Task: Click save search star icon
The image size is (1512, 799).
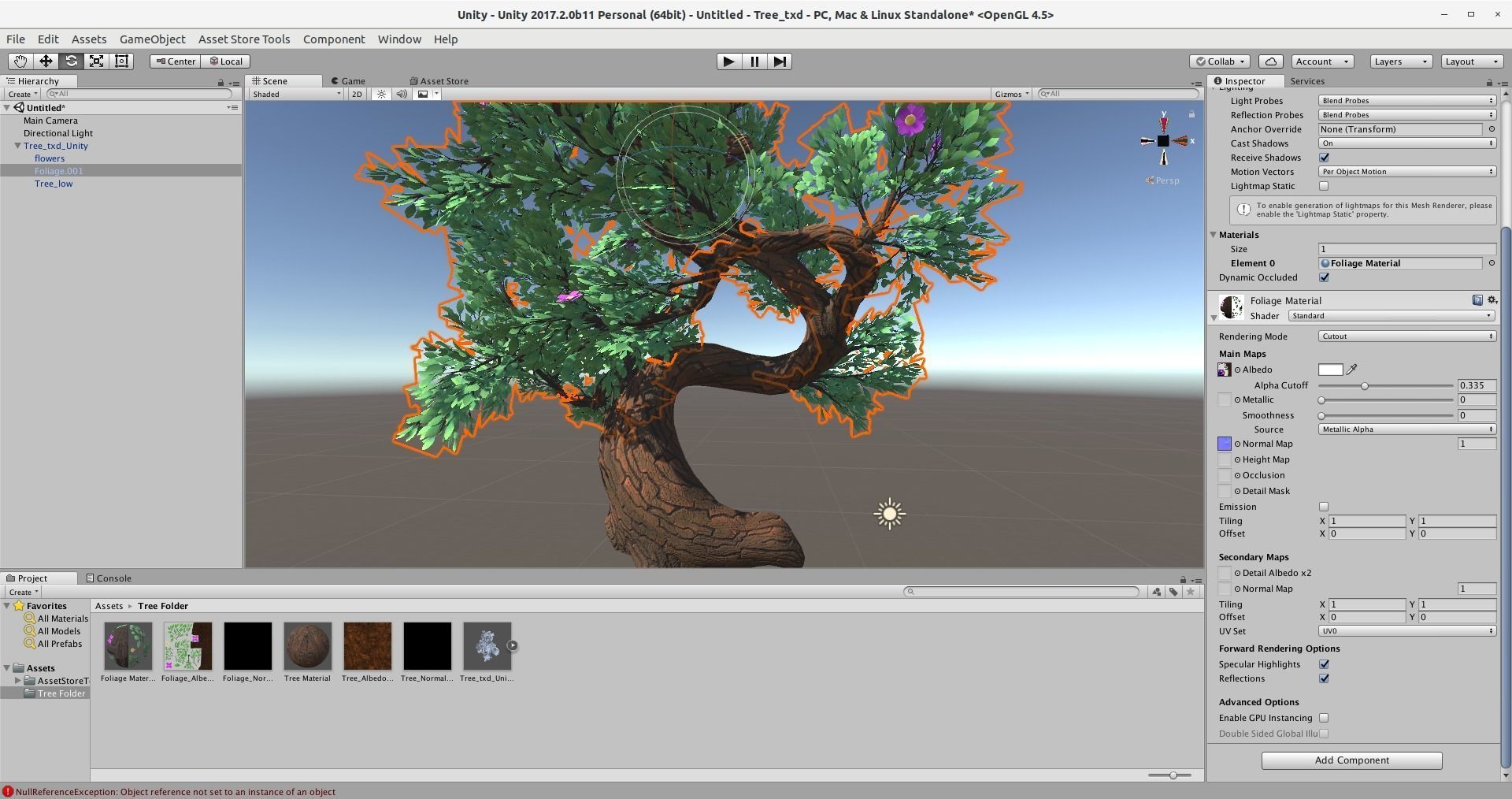Action: 1191,592
